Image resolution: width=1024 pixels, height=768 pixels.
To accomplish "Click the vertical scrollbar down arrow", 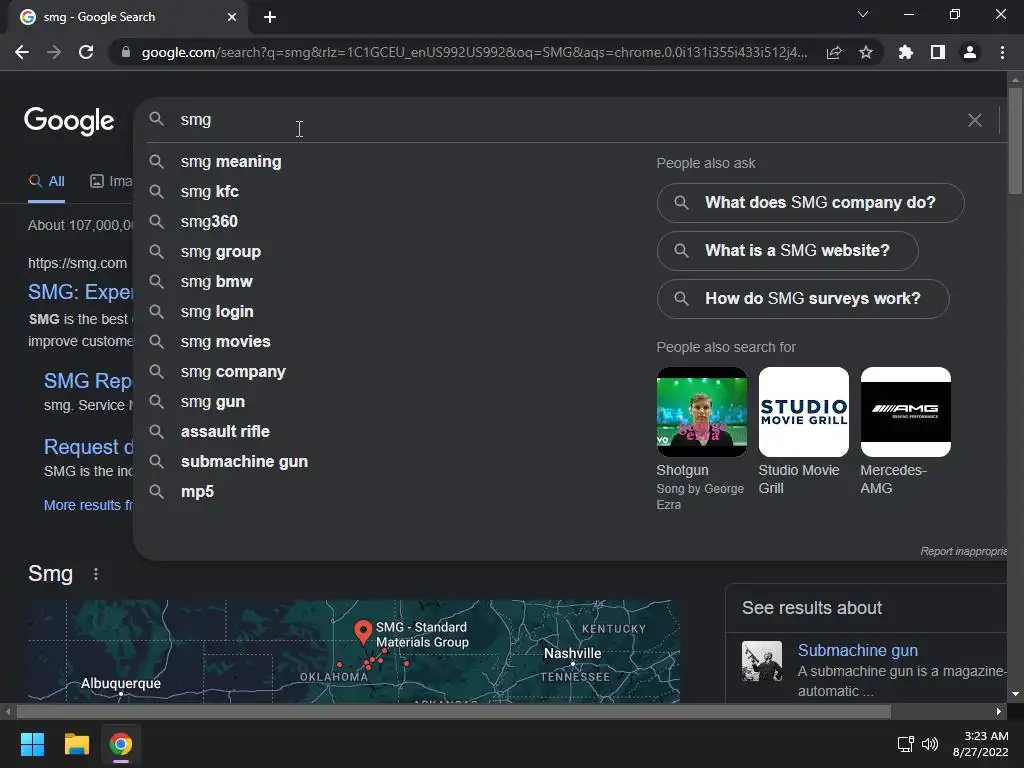I will click(1015, 694).
